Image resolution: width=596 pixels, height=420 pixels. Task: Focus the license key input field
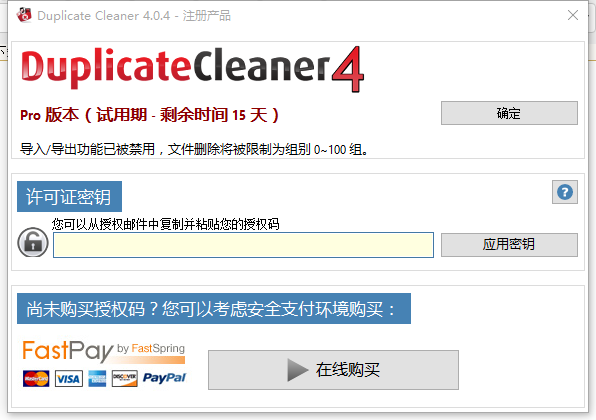[243, 245]
